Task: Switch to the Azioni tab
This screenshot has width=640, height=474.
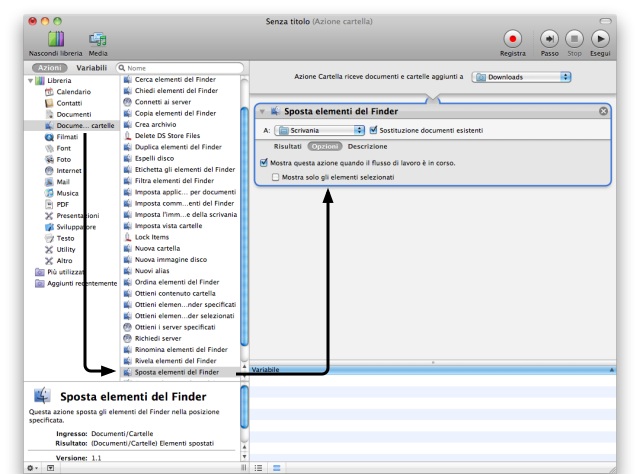Action: pos(50,68)
